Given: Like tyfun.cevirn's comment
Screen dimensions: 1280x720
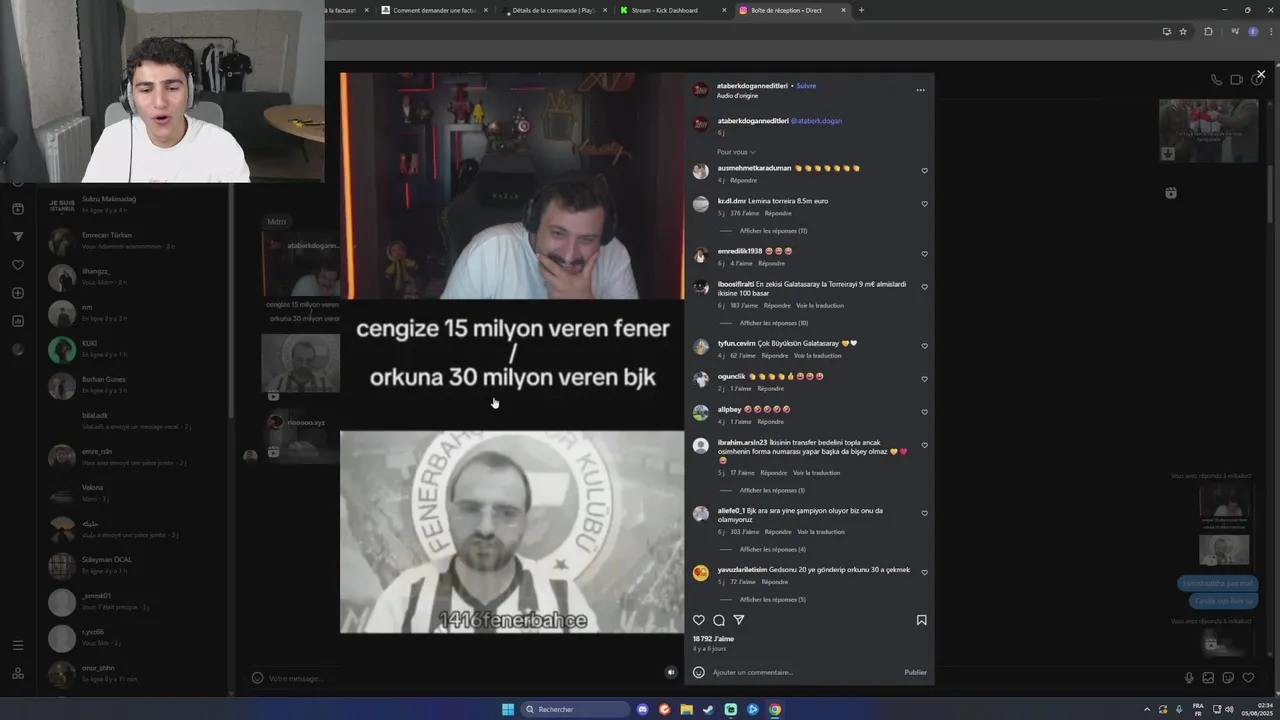Looking at the screenshot, I should click(924, 346).
